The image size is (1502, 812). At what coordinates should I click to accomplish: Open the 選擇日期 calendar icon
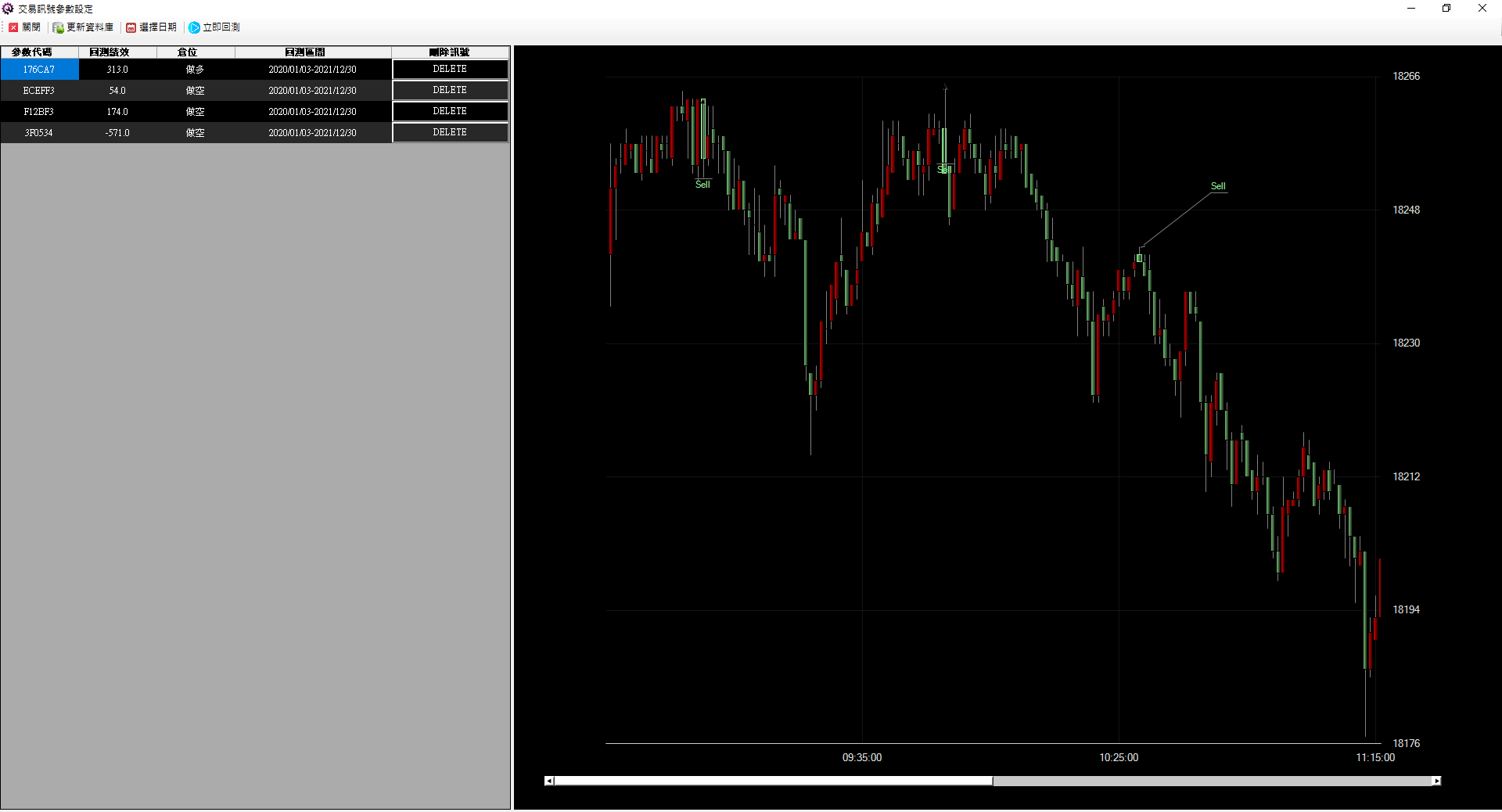click(131, 27)
